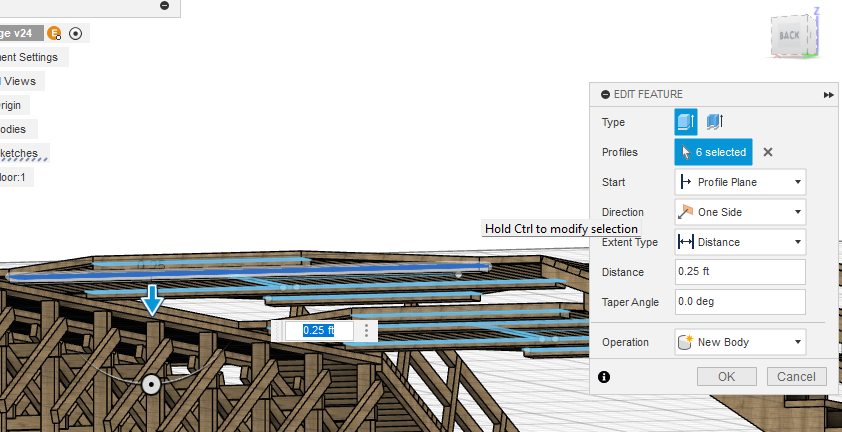The image size is (842, 432).
Task: Click the taper angle circular manipulator handle
Action: pos(151,385)
